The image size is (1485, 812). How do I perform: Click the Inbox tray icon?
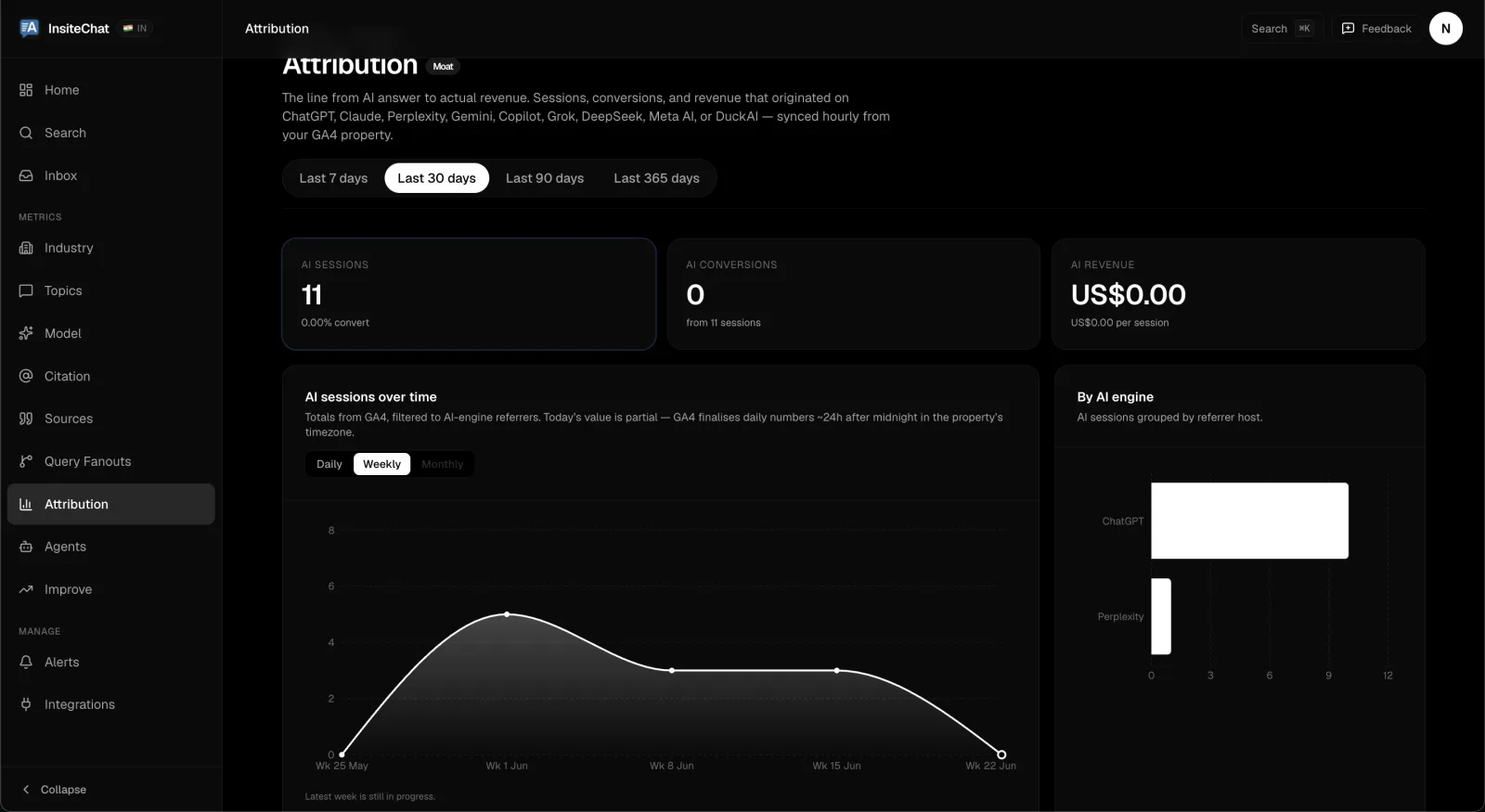click(26, 175)
